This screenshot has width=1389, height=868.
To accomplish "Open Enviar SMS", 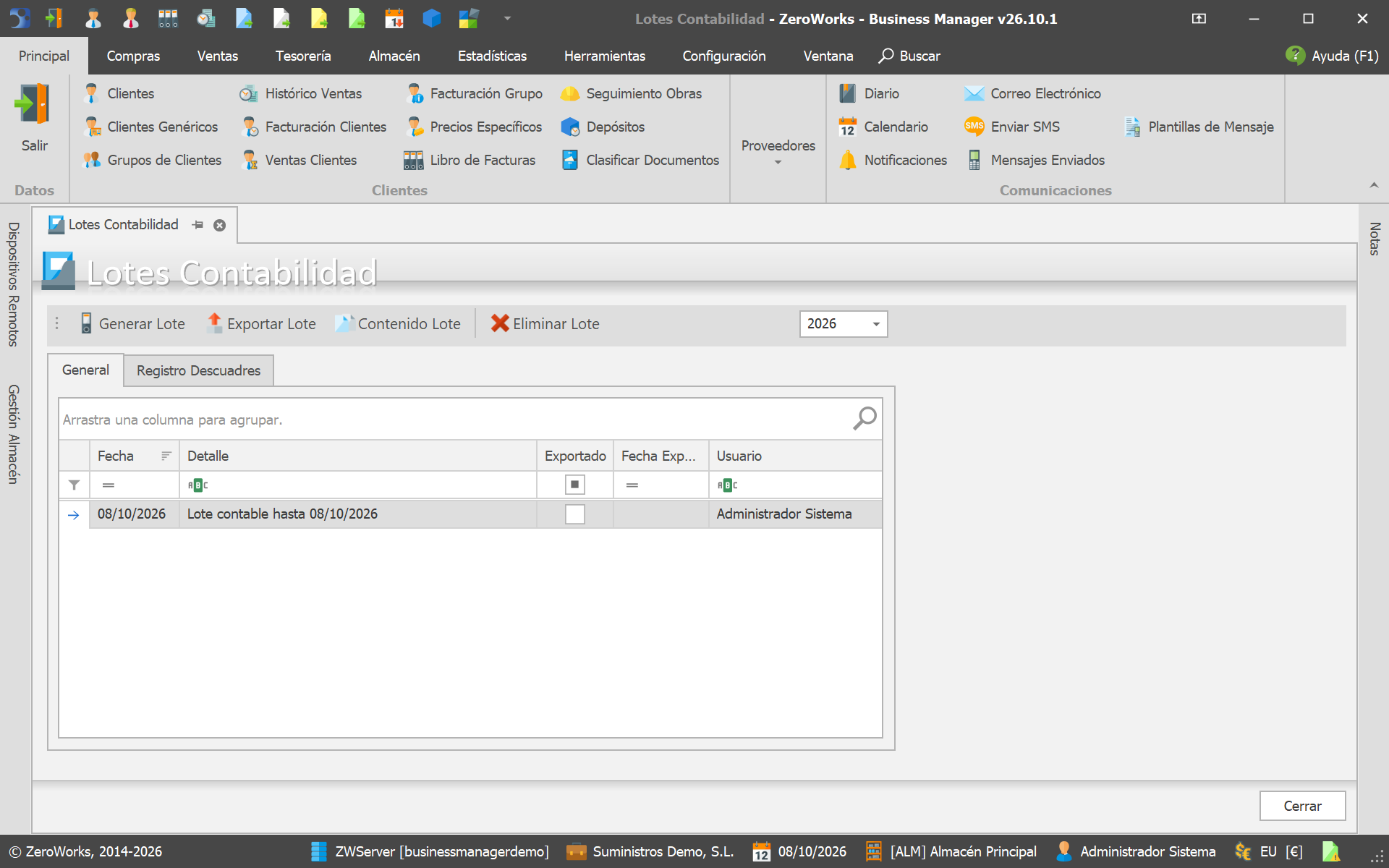I will 1013,127.
